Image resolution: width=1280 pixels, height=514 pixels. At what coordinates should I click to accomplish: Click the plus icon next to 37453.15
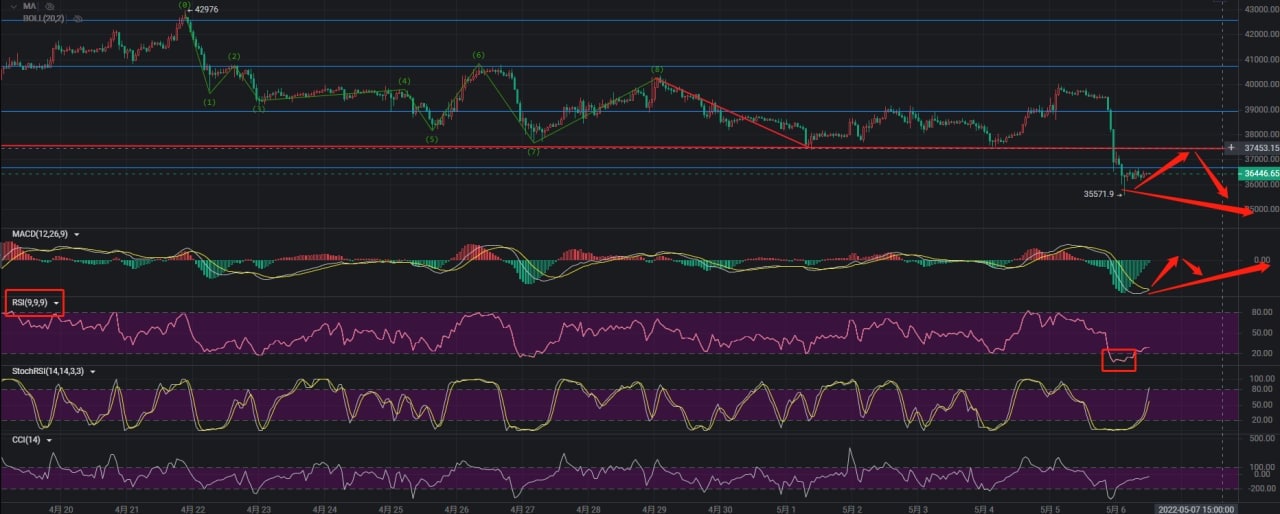click(x=1231, y=147)
